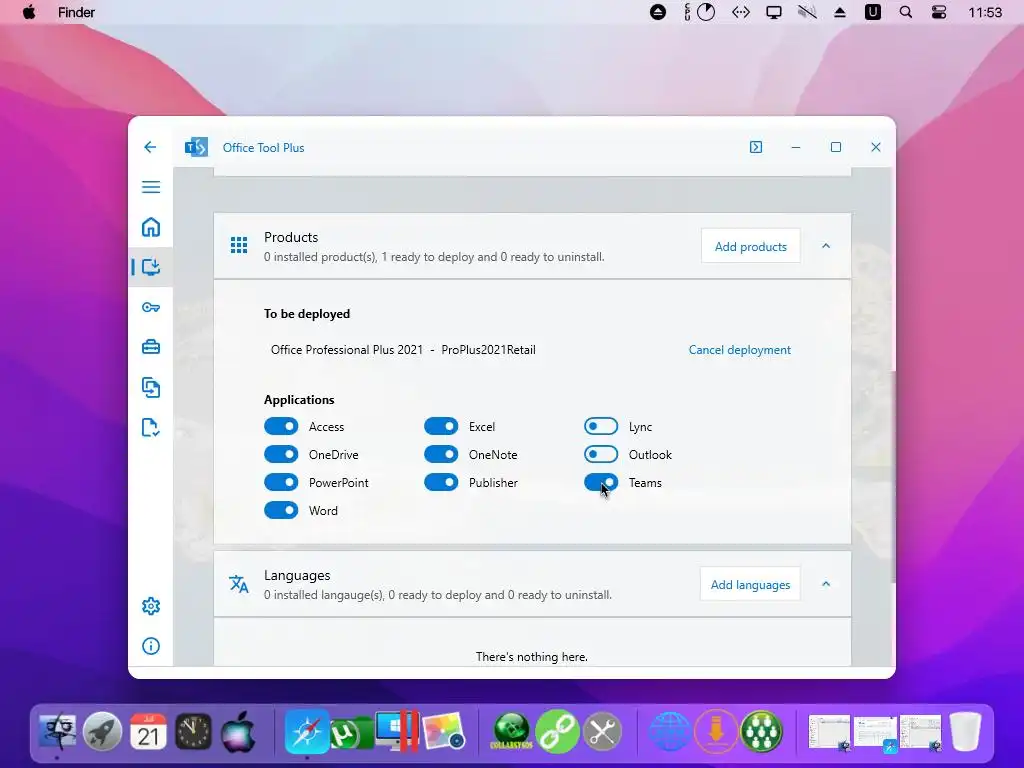Click the display icon in menu bar
Viewport: 1024px width, 768px height.
tap(774, 12)
